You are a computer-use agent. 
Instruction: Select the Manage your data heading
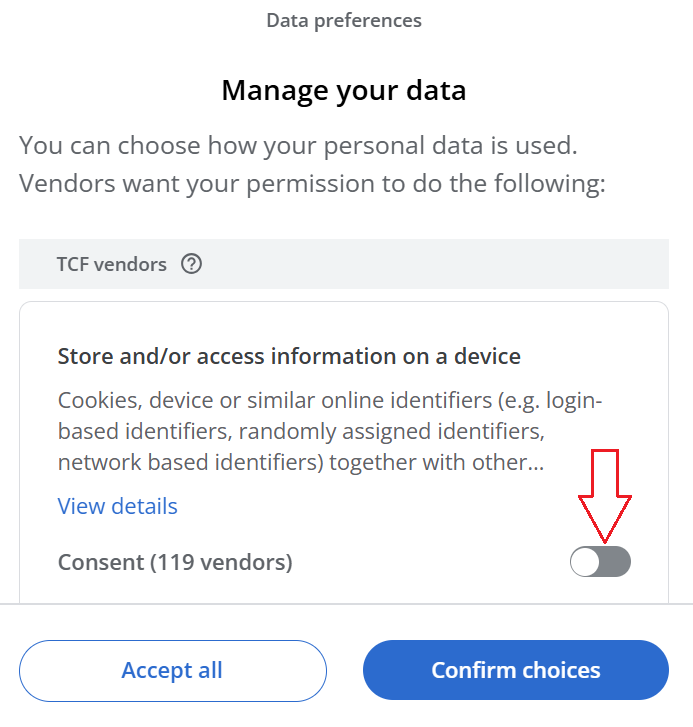pos(344,91)
